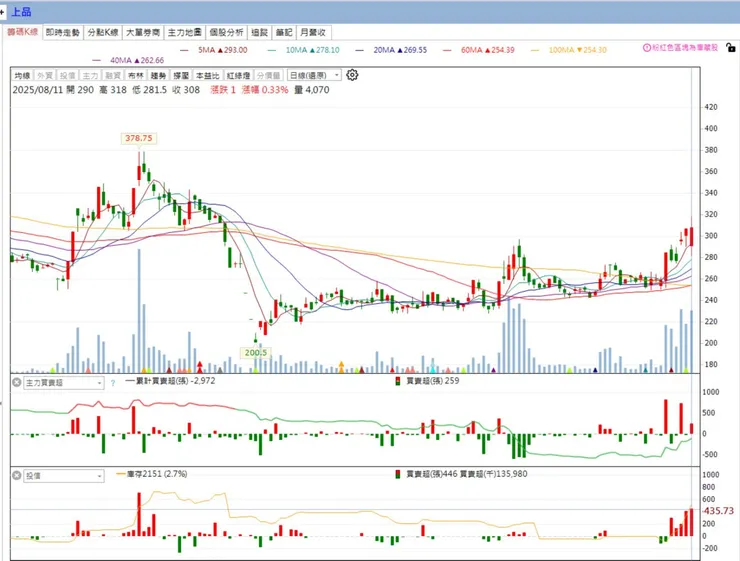Click the 漲幅 0.33% readout
The height and width of the screenshot is (561, 740).
tap(265, 90)
